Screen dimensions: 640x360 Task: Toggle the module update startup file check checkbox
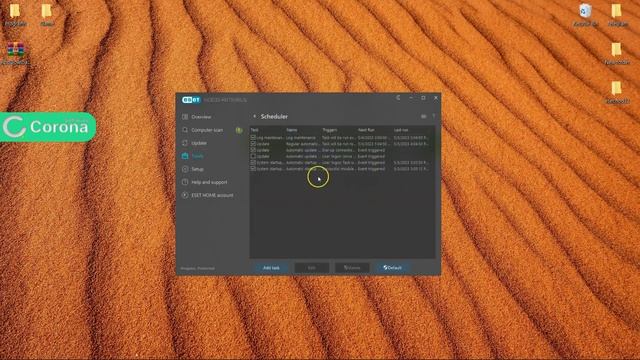coord(253,169)
